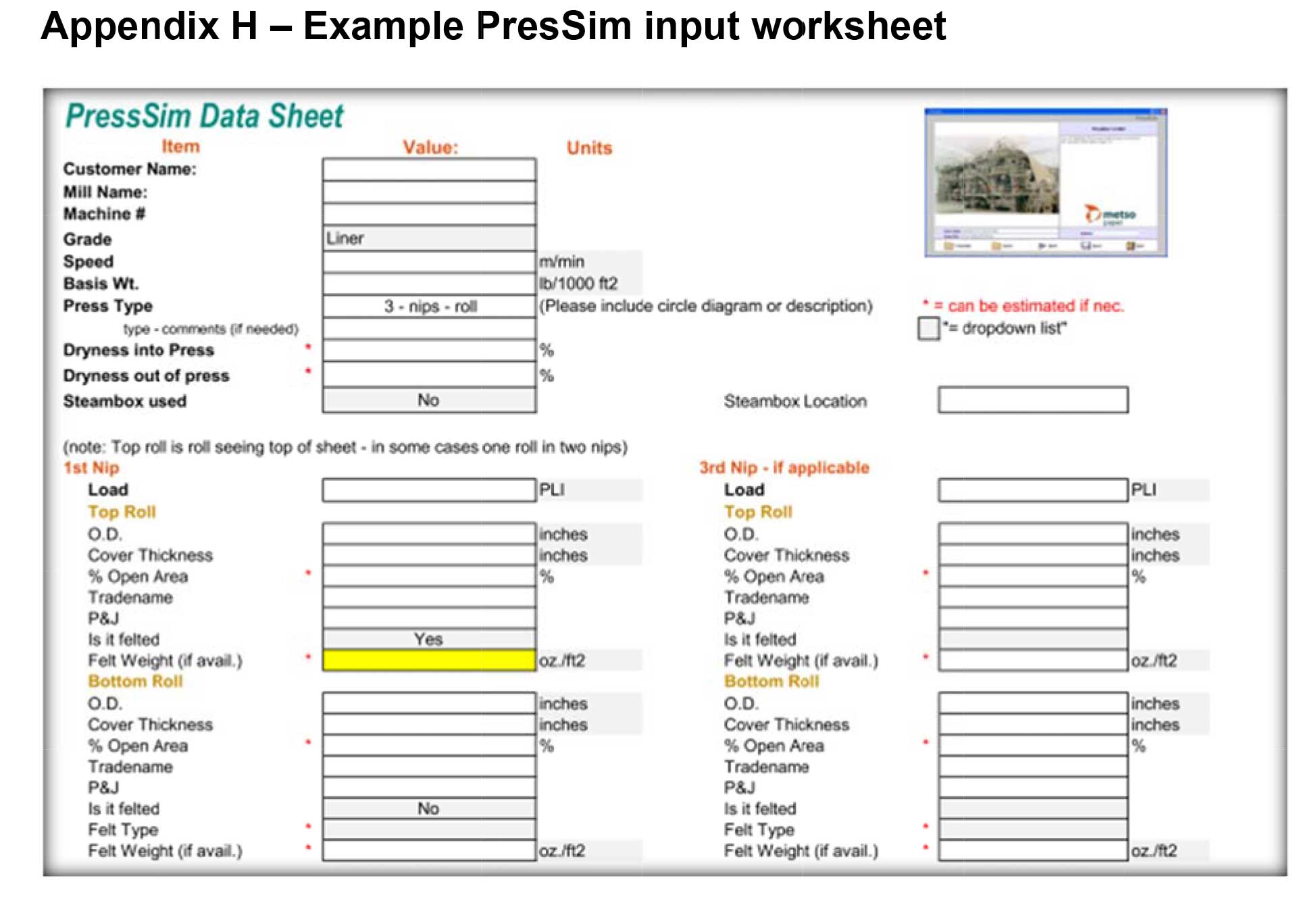Image resolution: width=1316 pixels, height=913 pixels.
Task: Click the '3rd Nip - if applicable' heading
Action: (784, 467)
